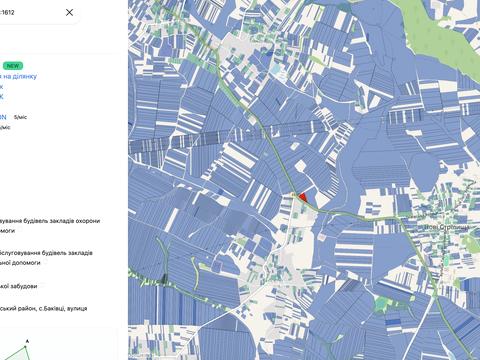Click the text ending 'ьної допомоги'
480x360 pixels.
pyautogui.click(x=20, y=263)
